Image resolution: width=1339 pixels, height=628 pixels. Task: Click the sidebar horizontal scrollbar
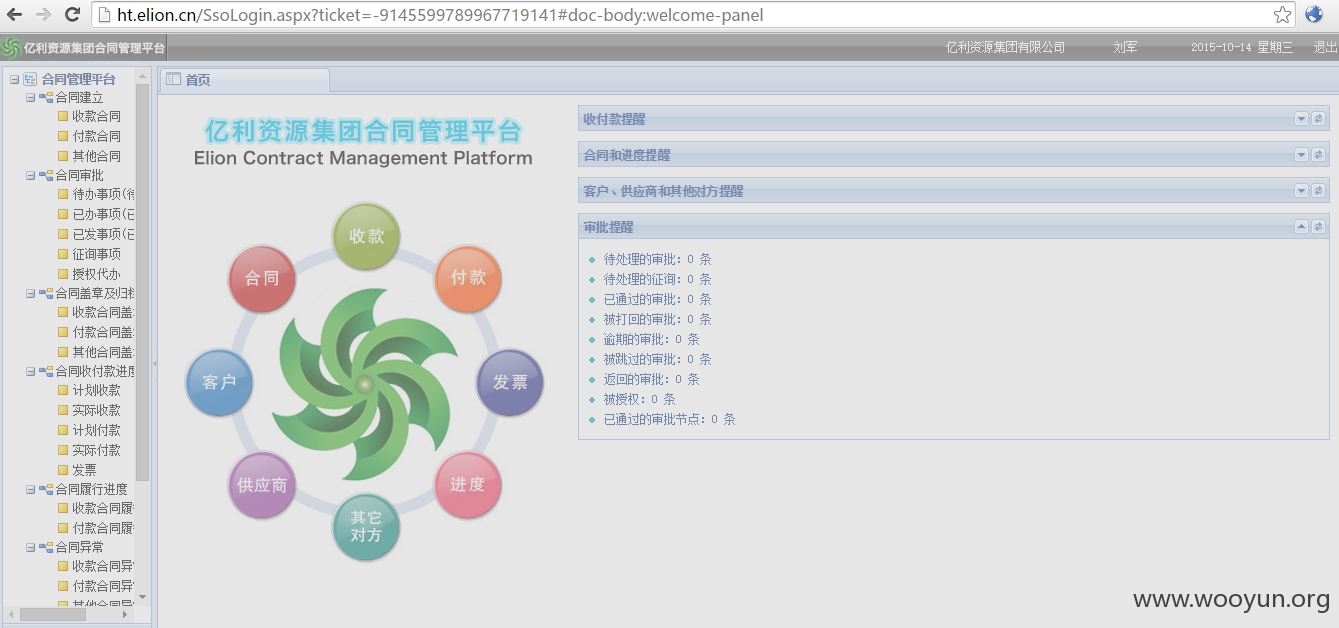52,614
